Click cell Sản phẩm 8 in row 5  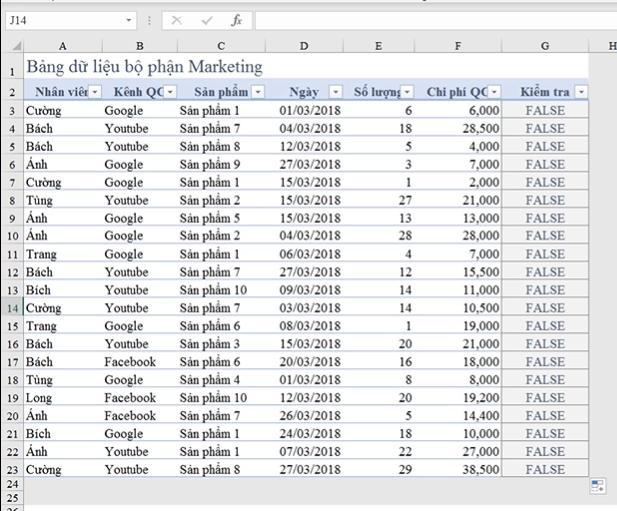click(x=221, y=147)
